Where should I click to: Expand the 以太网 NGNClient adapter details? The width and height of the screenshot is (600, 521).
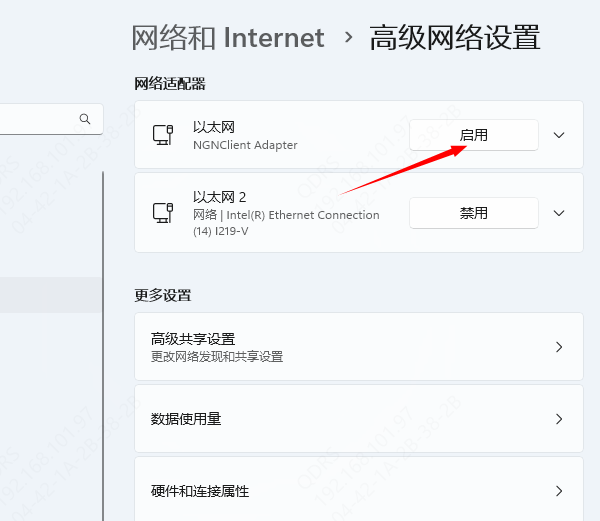click(x=559, y=135)
